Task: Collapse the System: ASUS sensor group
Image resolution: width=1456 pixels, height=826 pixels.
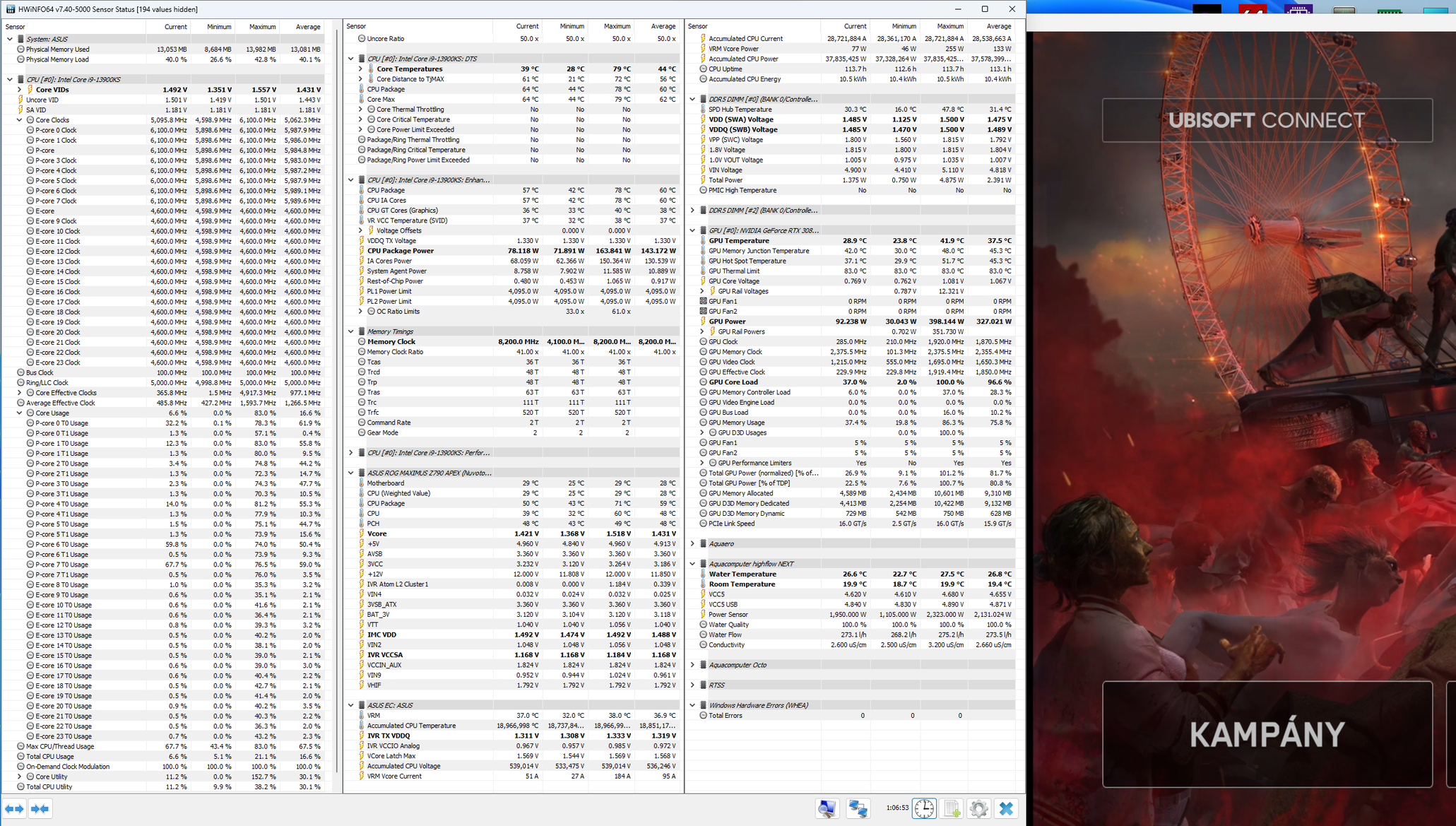Action: coord(10,39)
